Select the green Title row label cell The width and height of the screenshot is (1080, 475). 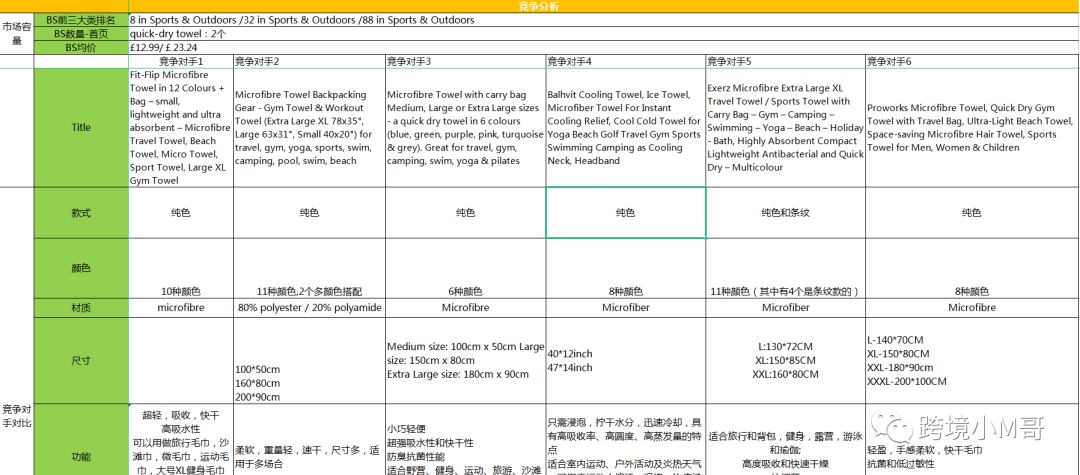[x=81, y=127]
